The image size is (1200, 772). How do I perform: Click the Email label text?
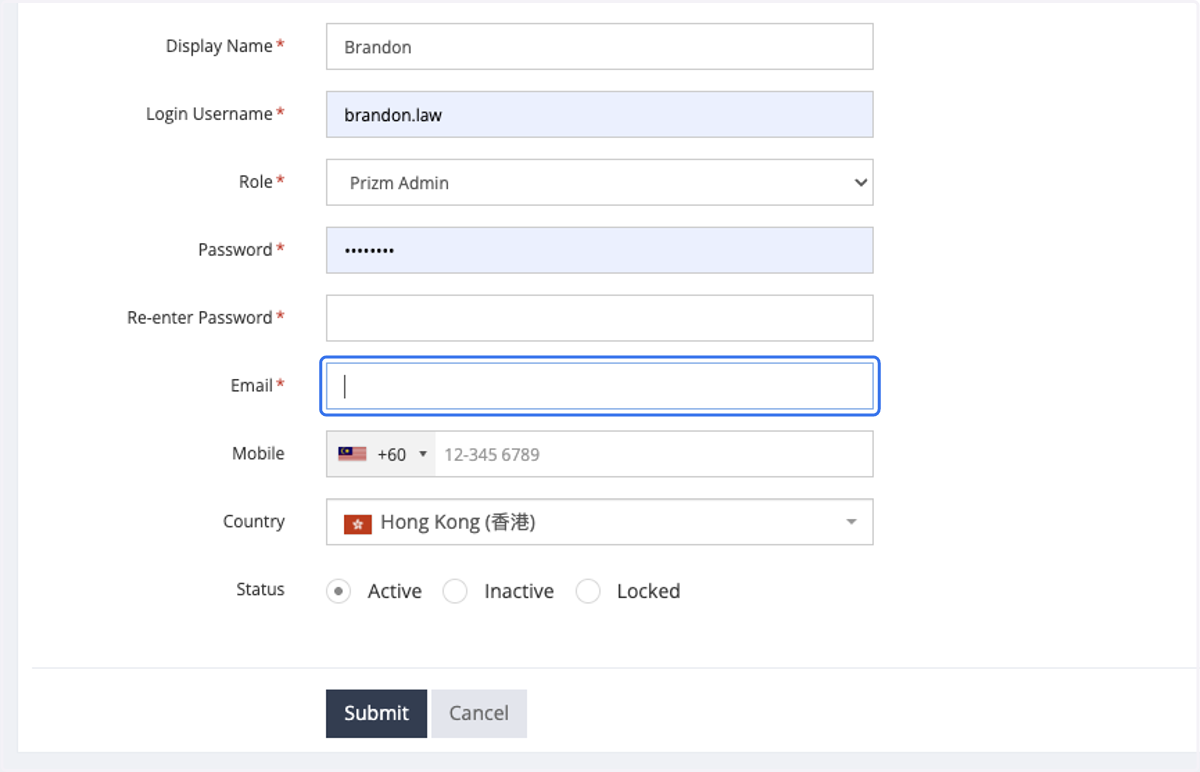click(x=252, y=386)
